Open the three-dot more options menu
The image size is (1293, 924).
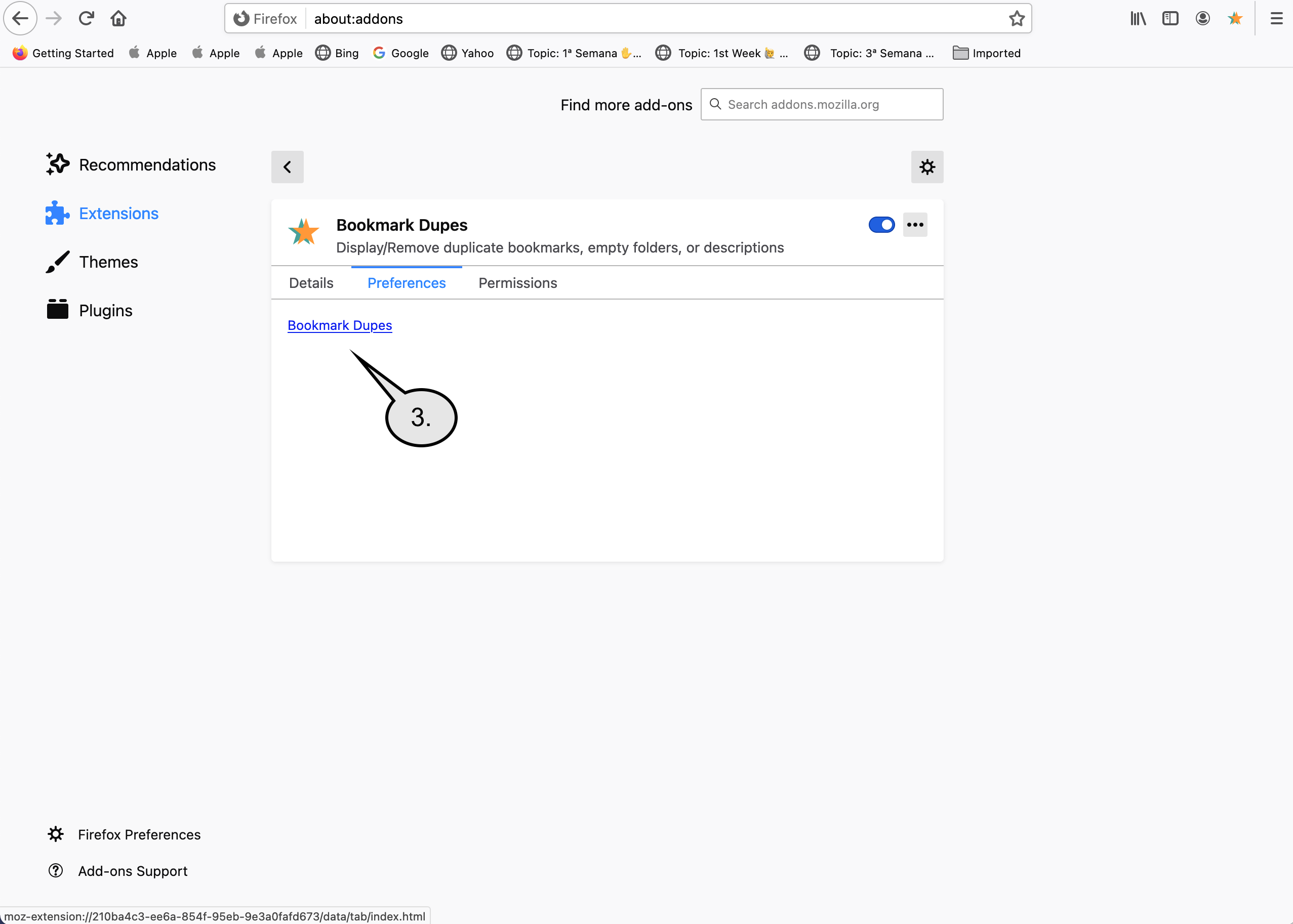pyautogui.click(x=914, y=225)
